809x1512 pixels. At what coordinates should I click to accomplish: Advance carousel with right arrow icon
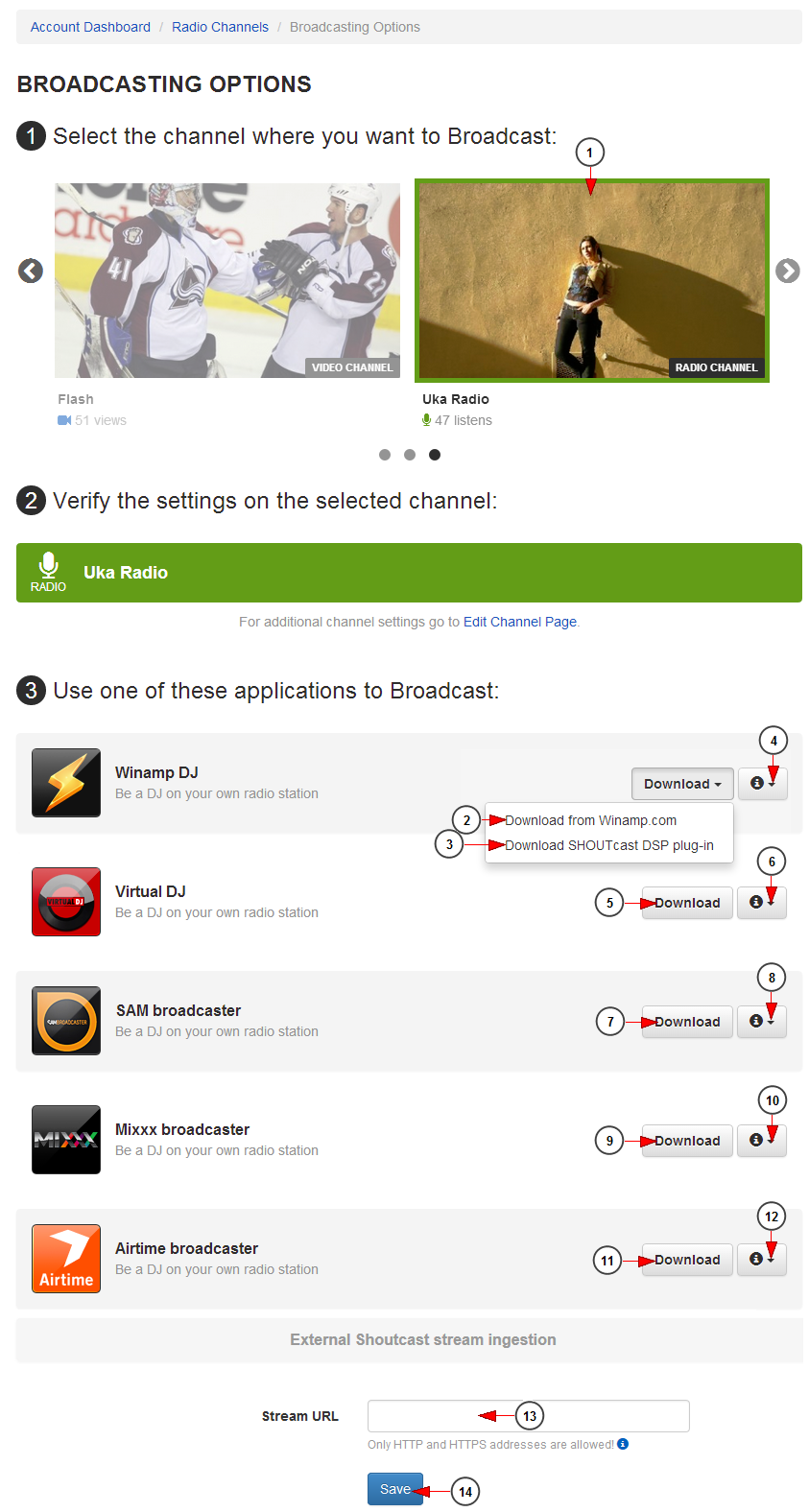[x=788, y=272]
